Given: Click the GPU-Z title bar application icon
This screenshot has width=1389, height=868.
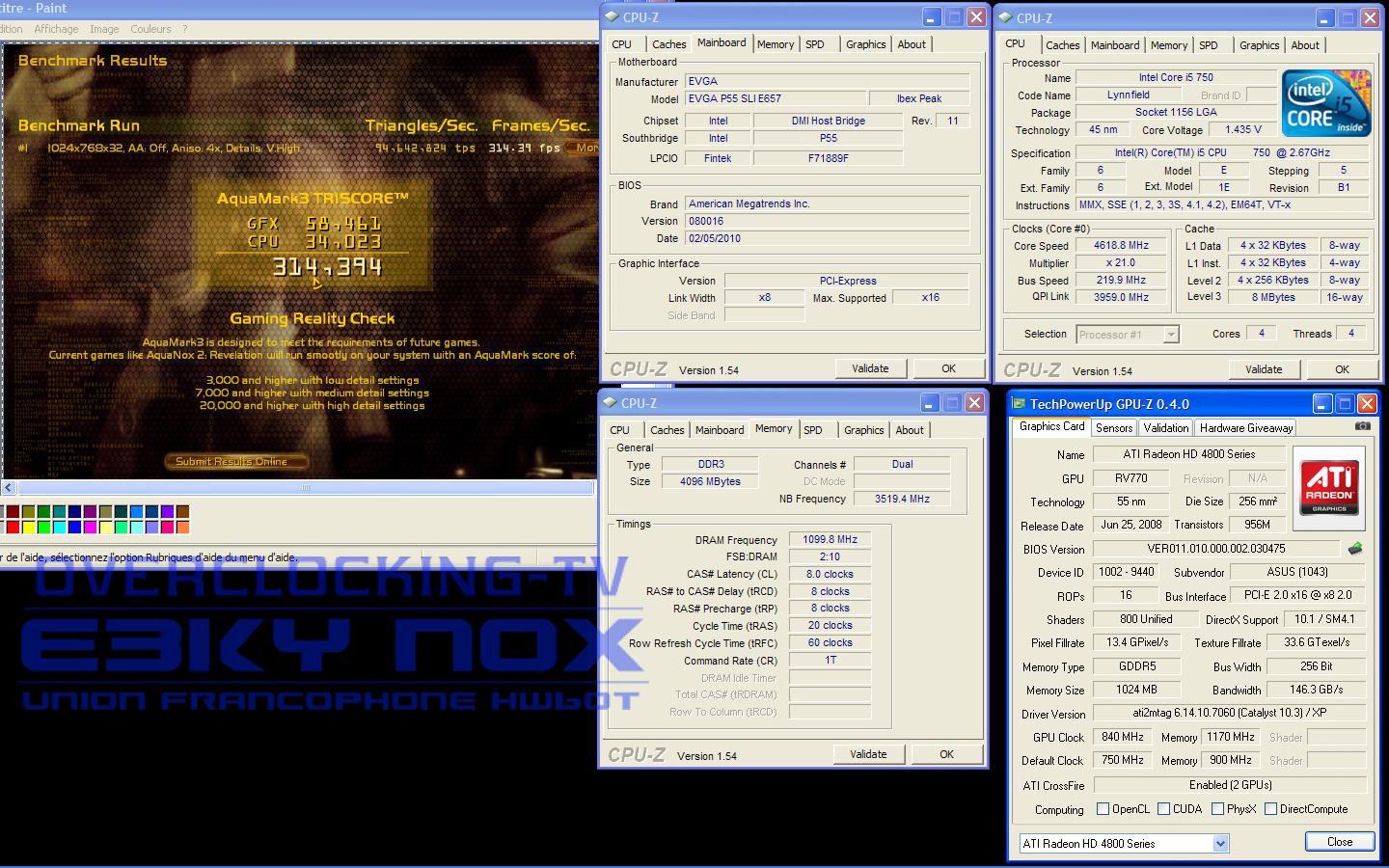Looking at the screenshot, I should click(x=1020, y=404).
